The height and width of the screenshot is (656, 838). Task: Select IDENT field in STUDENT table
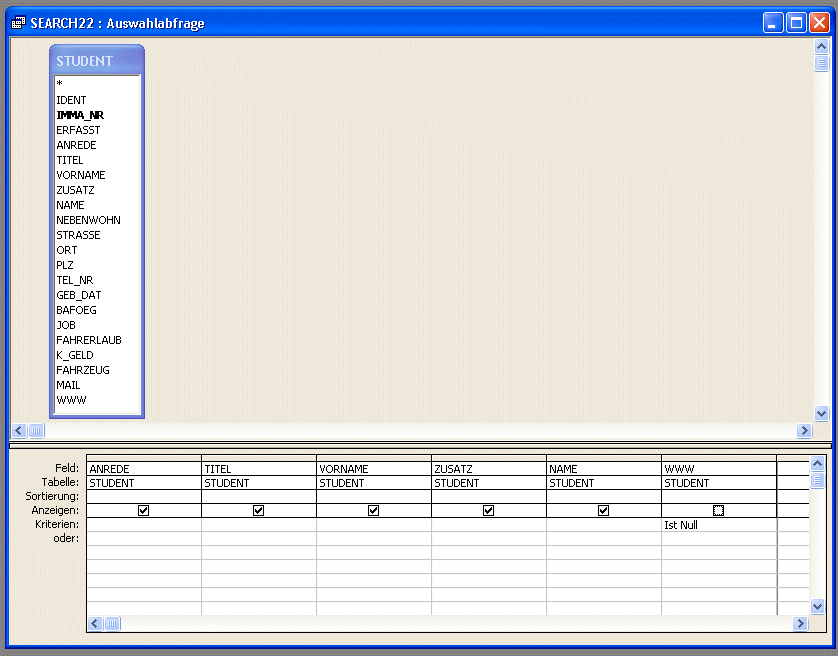[x=97, y=100]
